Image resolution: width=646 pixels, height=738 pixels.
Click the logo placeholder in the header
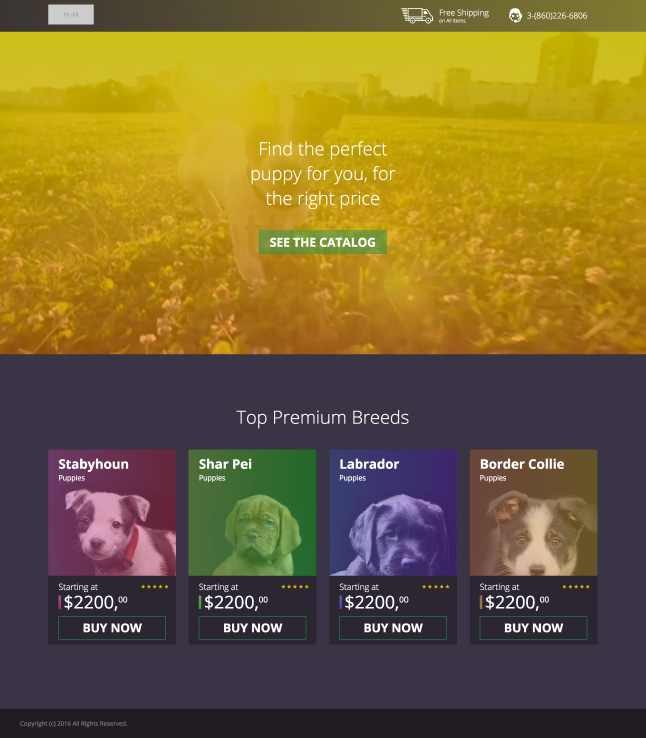(71, 15)
